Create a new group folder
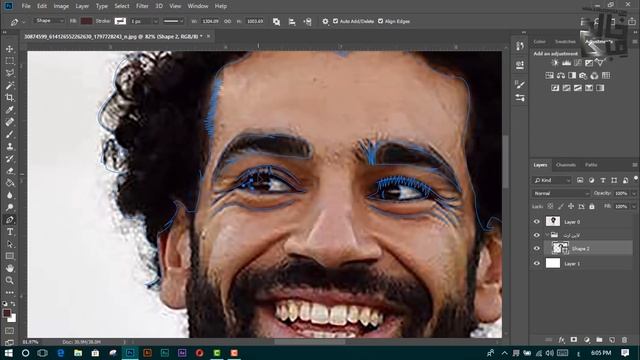Viewport: 640px width, 360px height. tap(599, 340)
